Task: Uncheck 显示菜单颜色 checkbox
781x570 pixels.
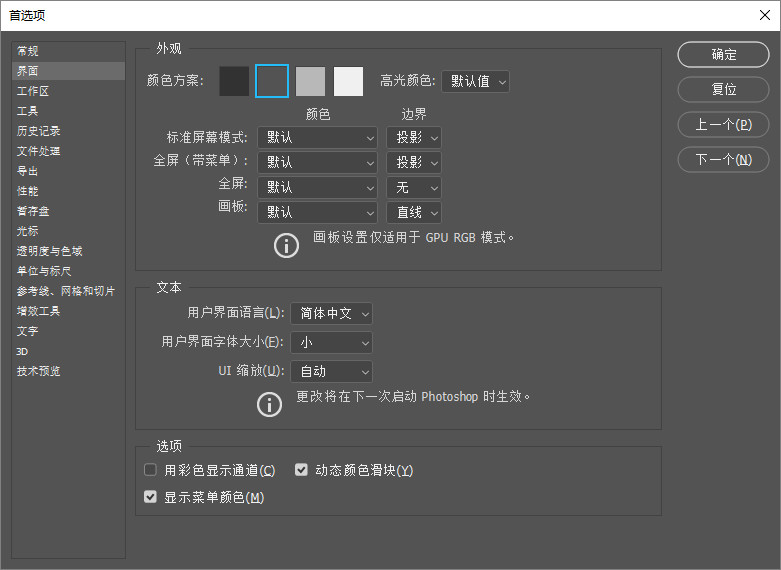Action: point(150,496)
